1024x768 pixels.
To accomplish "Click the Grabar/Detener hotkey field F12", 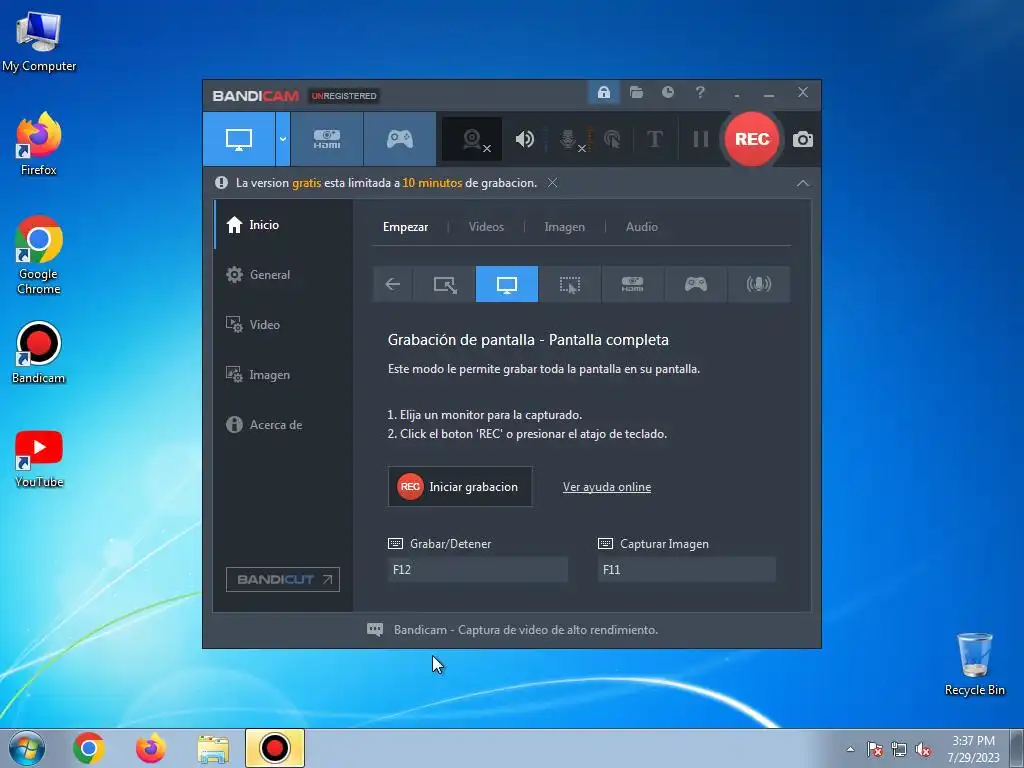I will pos(477,569).
